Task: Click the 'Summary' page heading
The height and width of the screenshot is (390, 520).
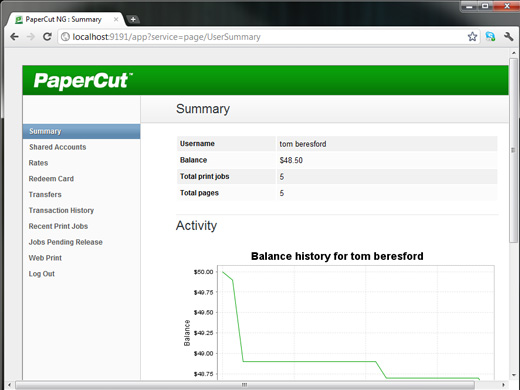Action: [x=203, y=109]
